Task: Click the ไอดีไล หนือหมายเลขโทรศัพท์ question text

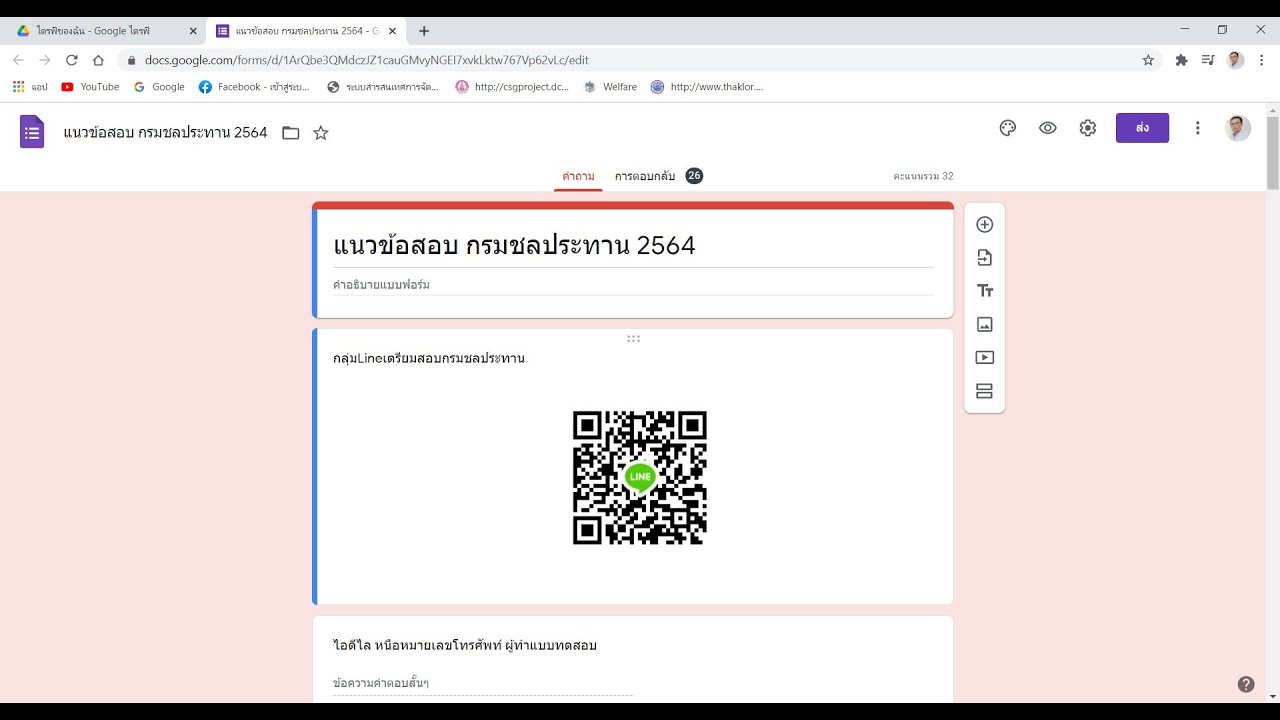Action: click(465, 646)
